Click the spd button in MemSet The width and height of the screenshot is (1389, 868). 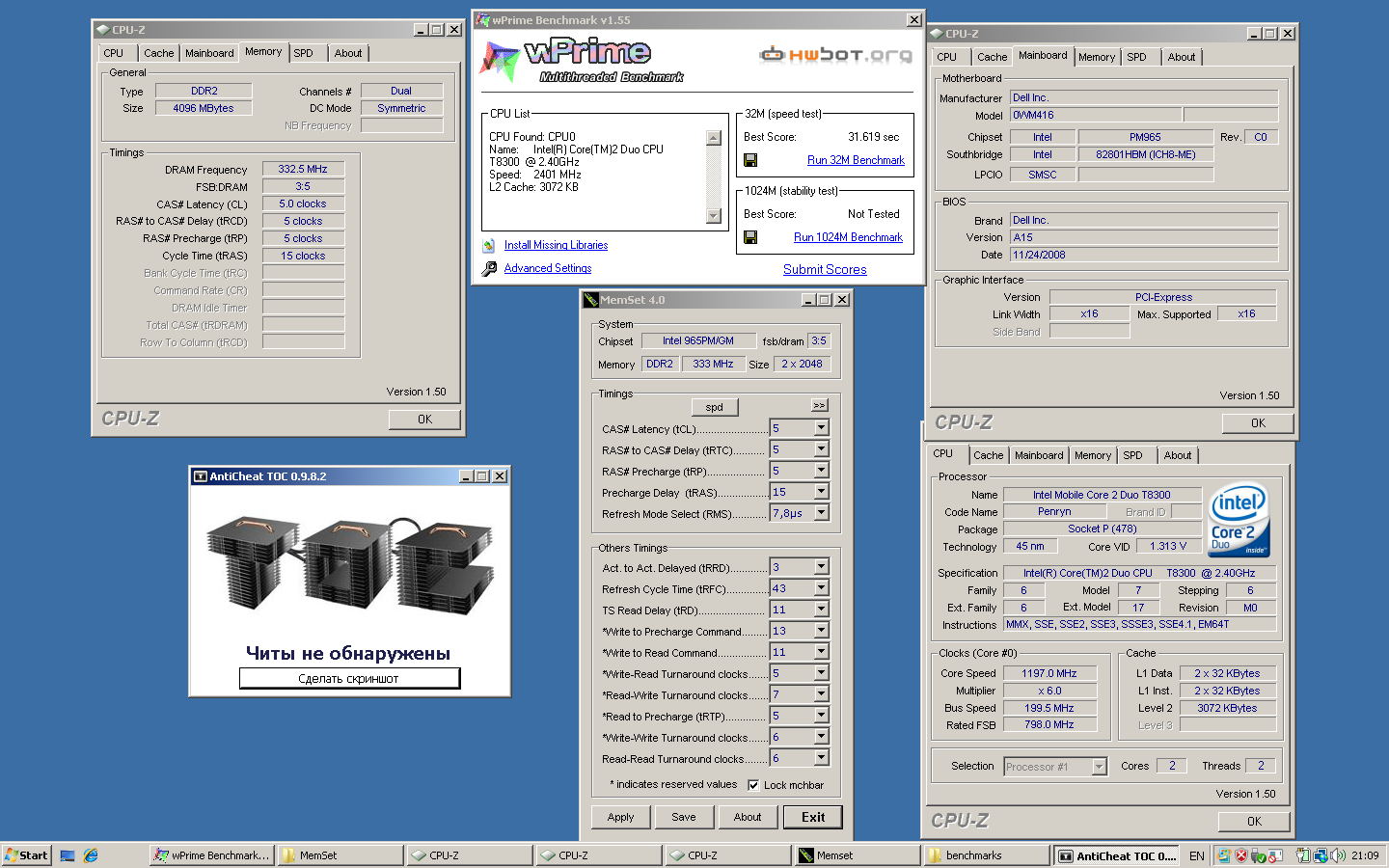point(715,407)
